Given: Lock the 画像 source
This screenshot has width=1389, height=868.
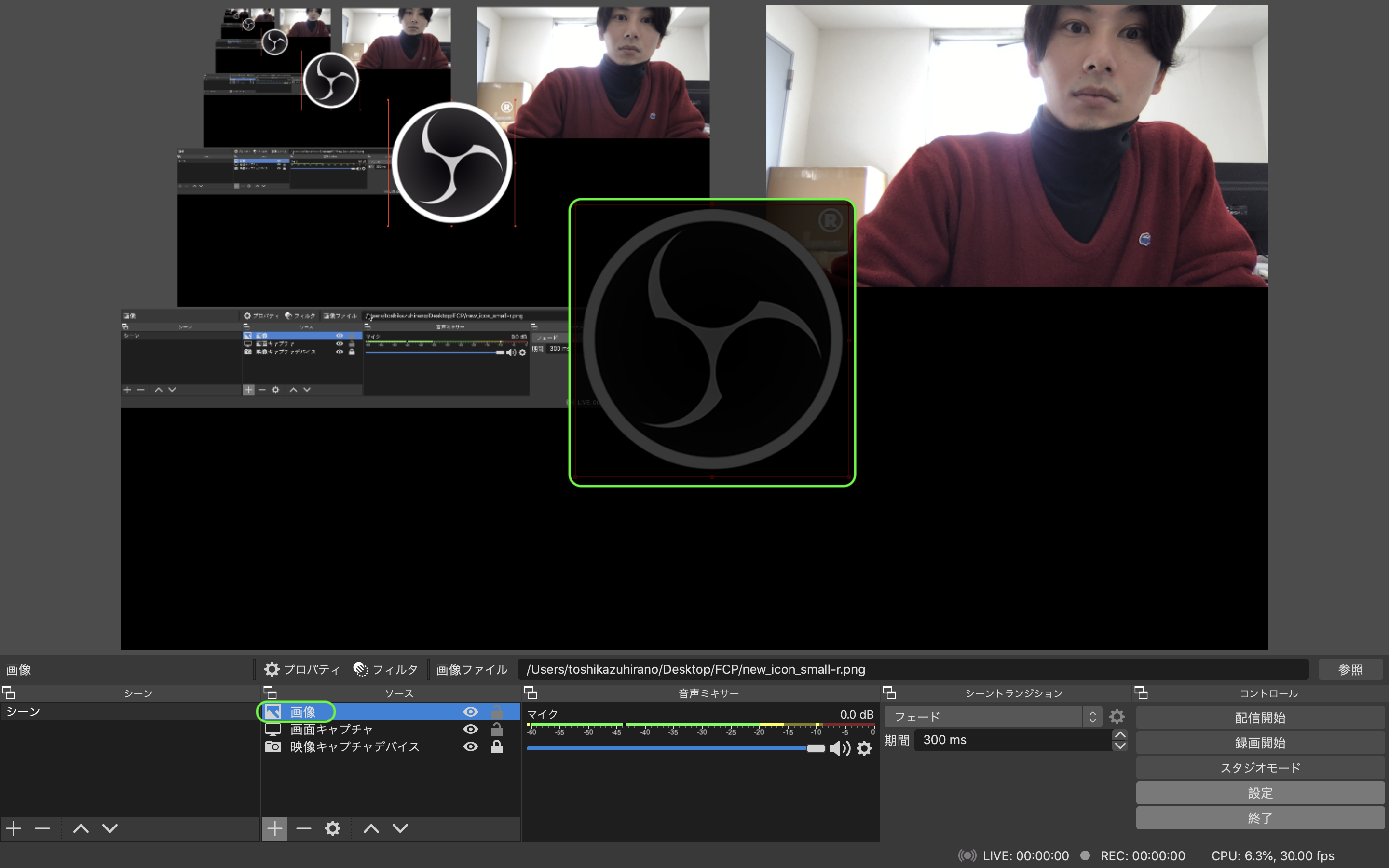Looking at the screenshot, I should pos(496,712).
